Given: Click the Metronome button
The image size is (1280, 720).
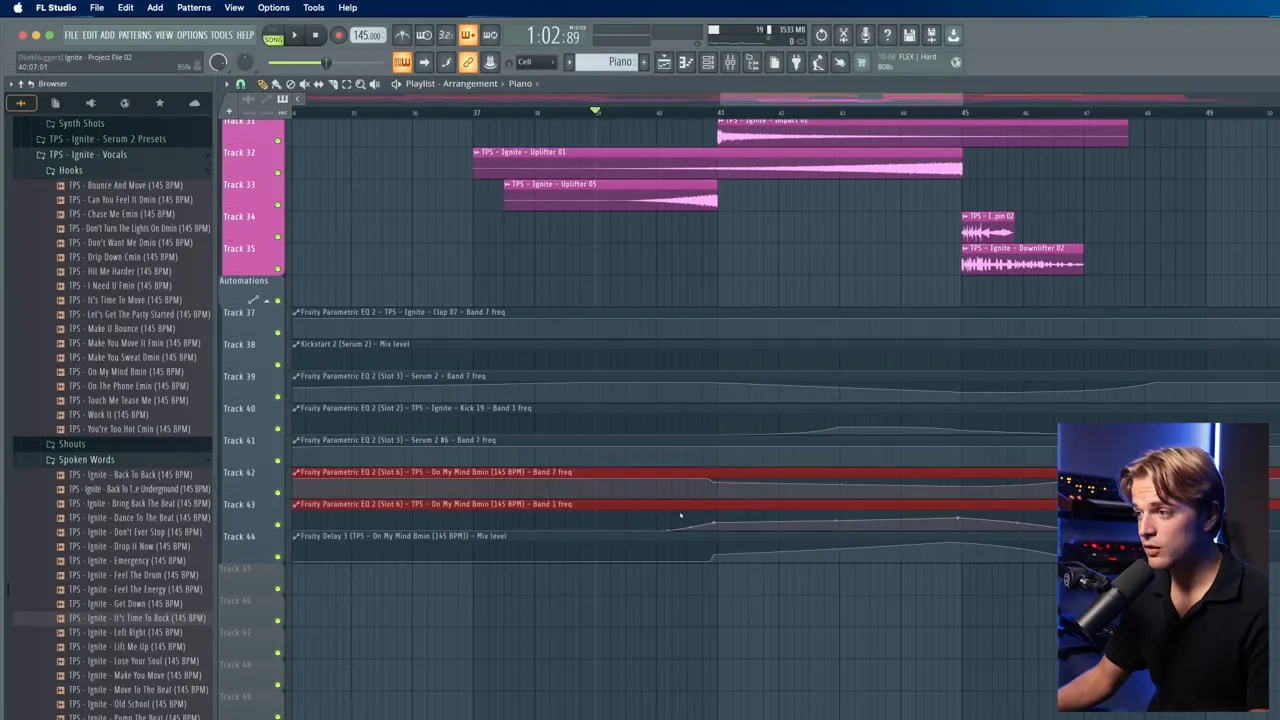Looking at the screenshot, I should (402, 36).
